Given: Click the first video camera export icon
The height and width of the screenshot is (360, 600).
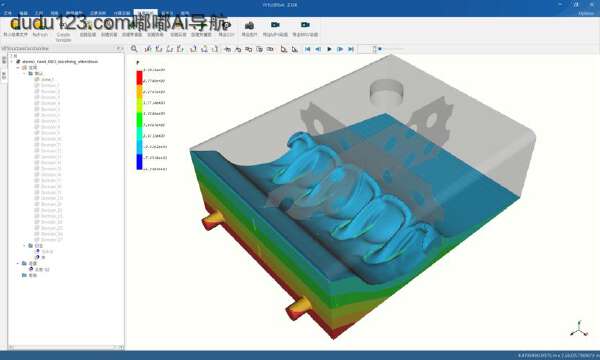Looking at the screenshot, I should click(x=275, y=25).
